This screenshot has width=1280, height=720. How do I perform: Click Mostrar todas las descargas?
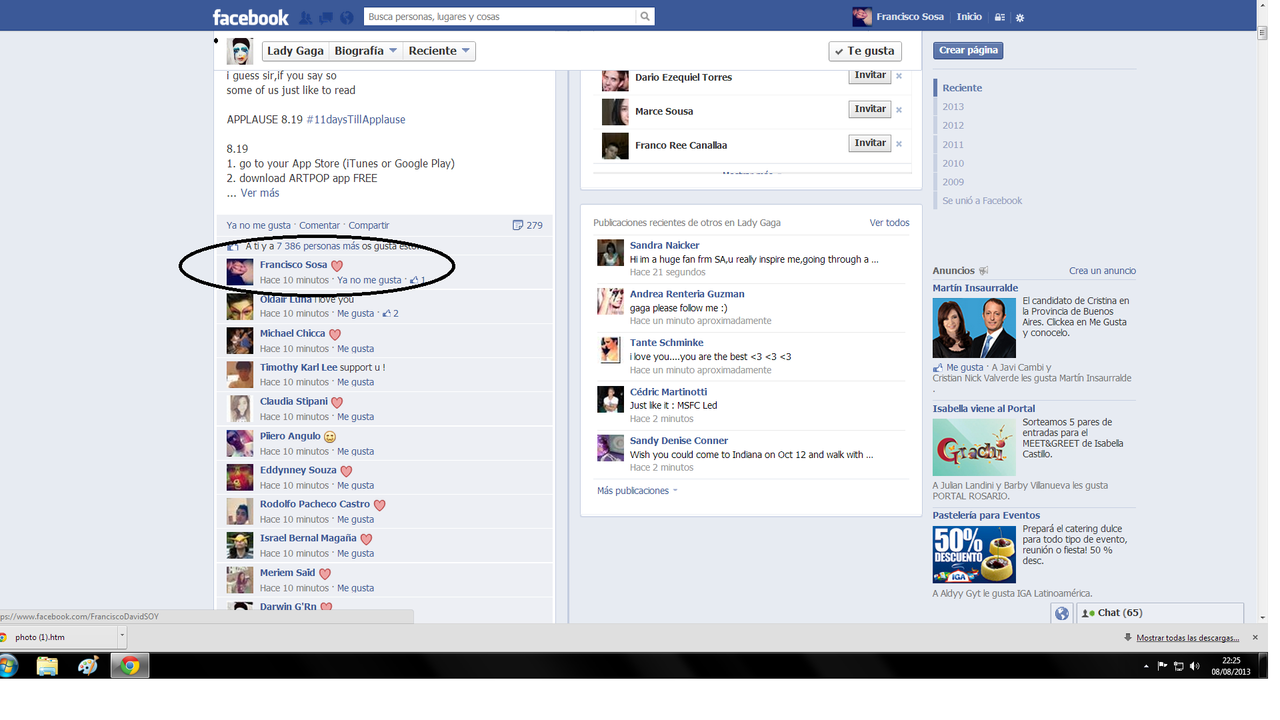[x=1187, y=637]
